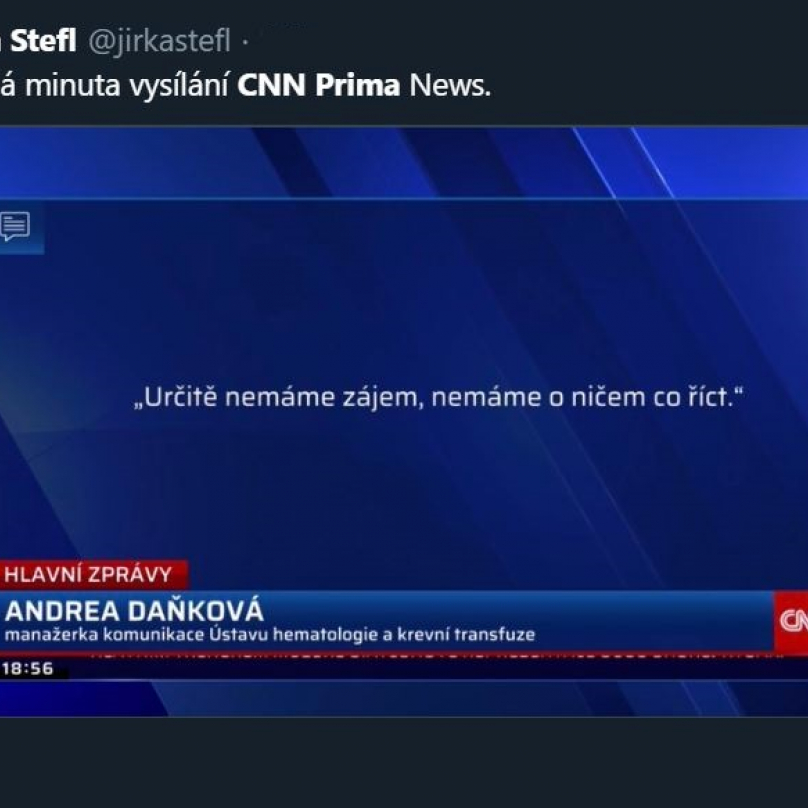808x808 pixels.
Task: Click the 18:56 clock display
Action: click(28, 669)
